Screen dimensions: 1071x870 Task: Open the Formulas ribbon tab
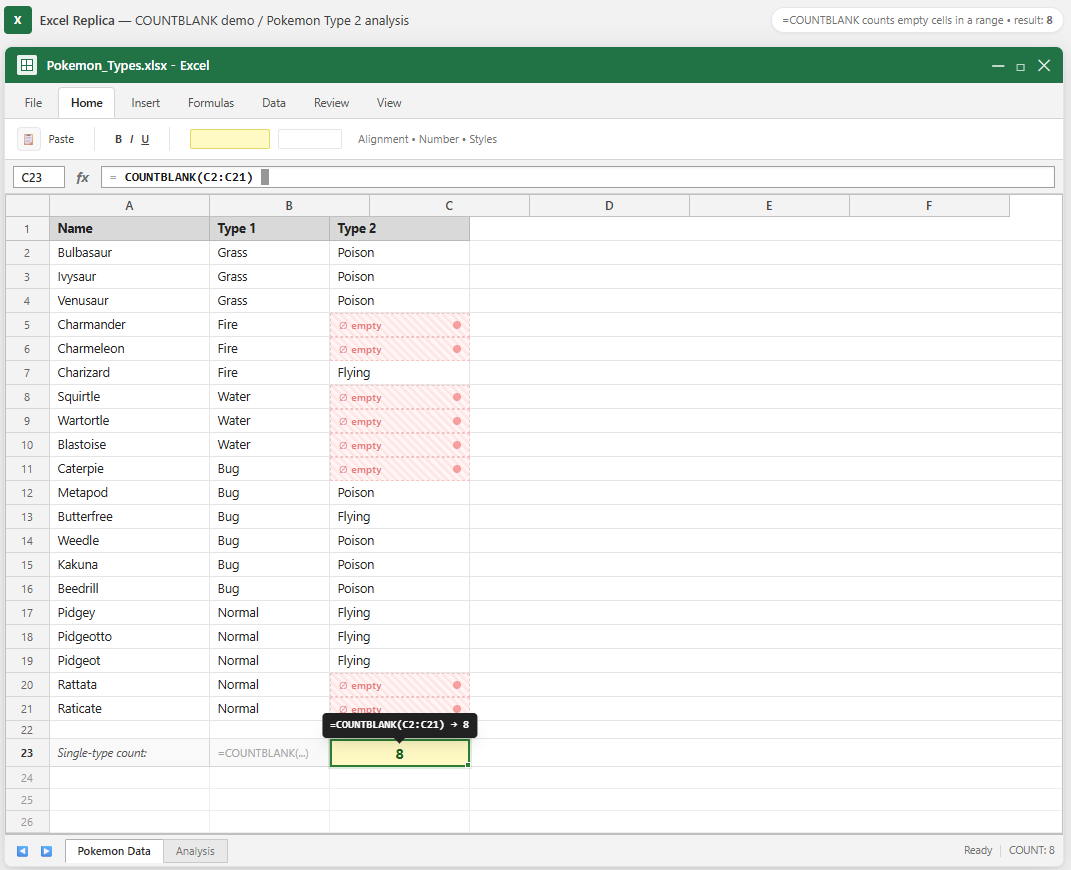pyautogui.click(x=211, y=103)
